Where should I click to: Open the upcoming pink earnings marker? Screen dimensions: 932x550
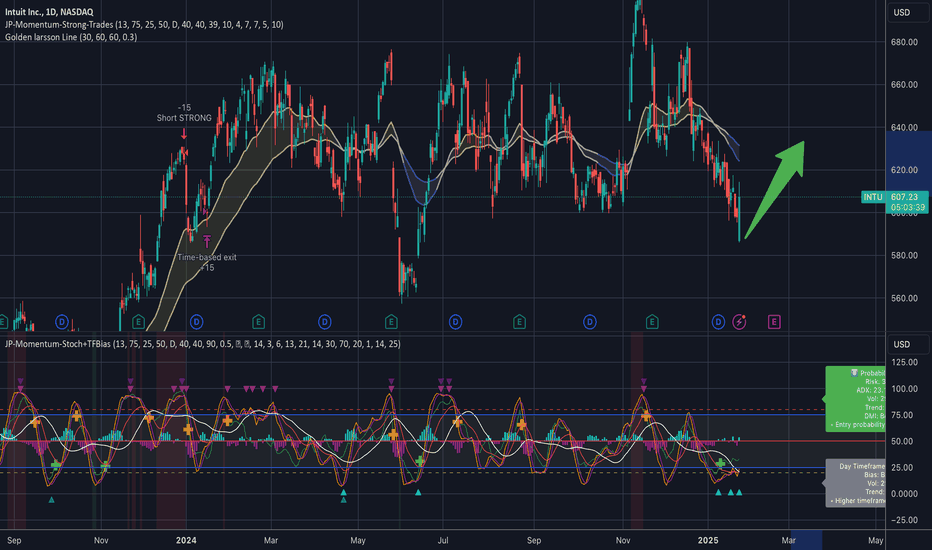point(774,322)
